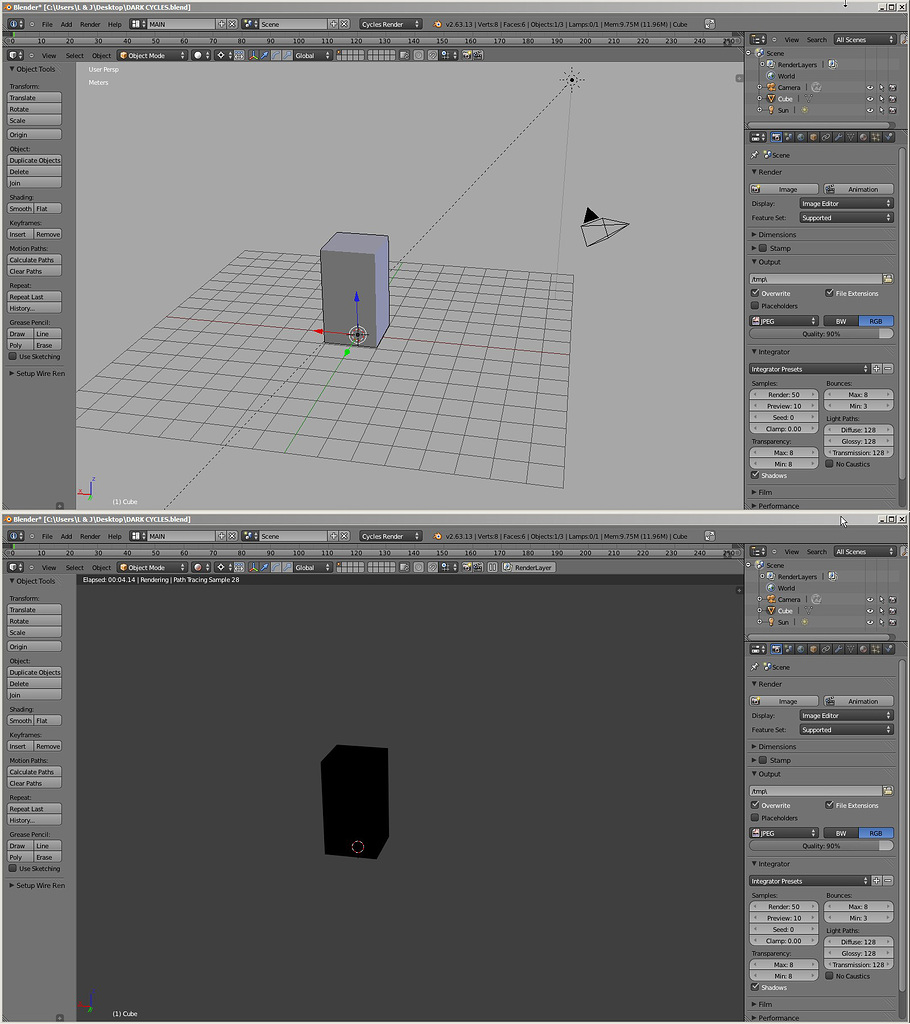Select rotate manipulator icon in grid-view window
The width and height of the screenshot is (910, 1024).
click(x=276, y=56)
